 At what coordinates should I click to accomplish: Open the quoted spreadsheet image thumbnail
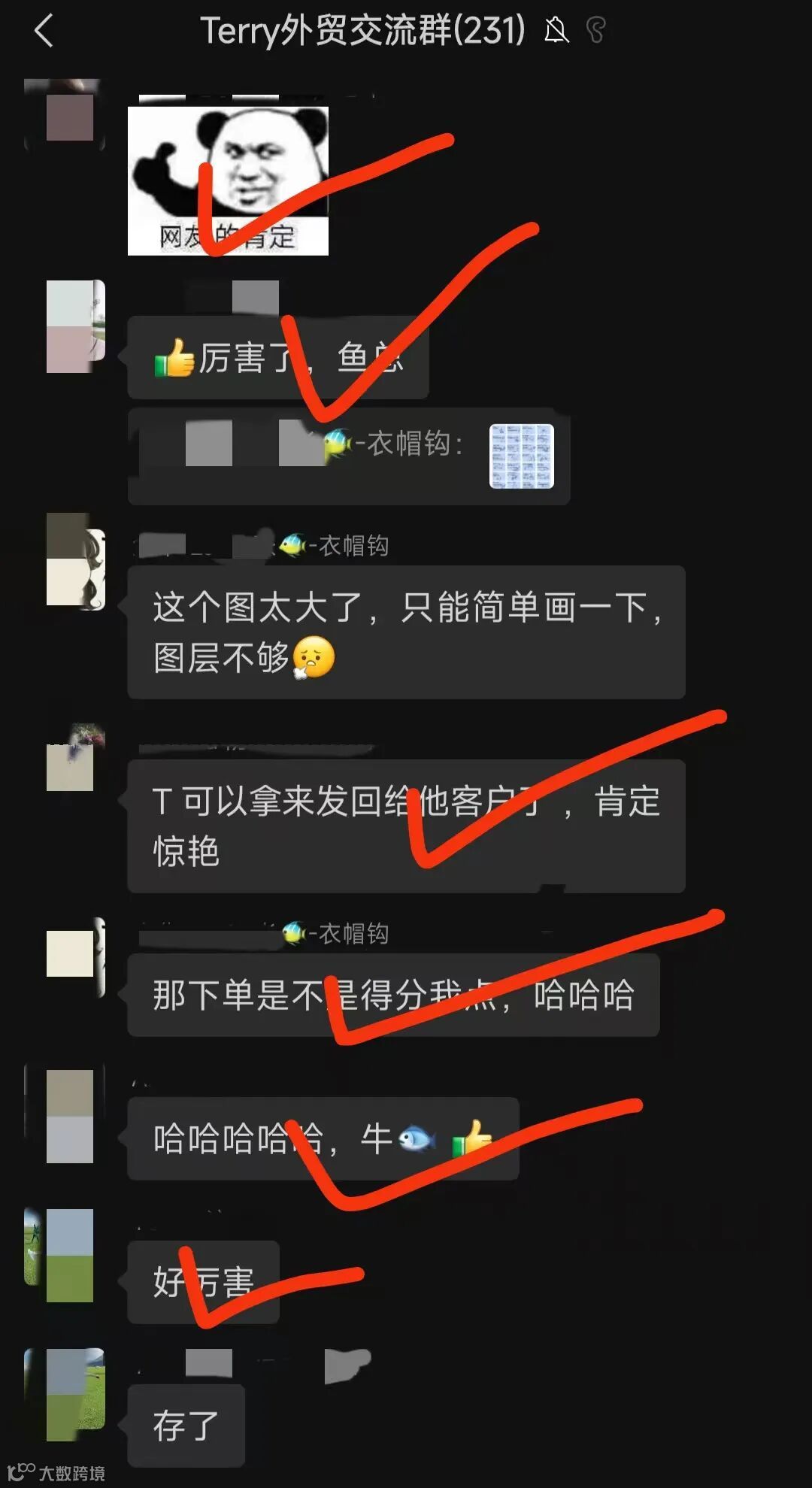pos(522,456)
